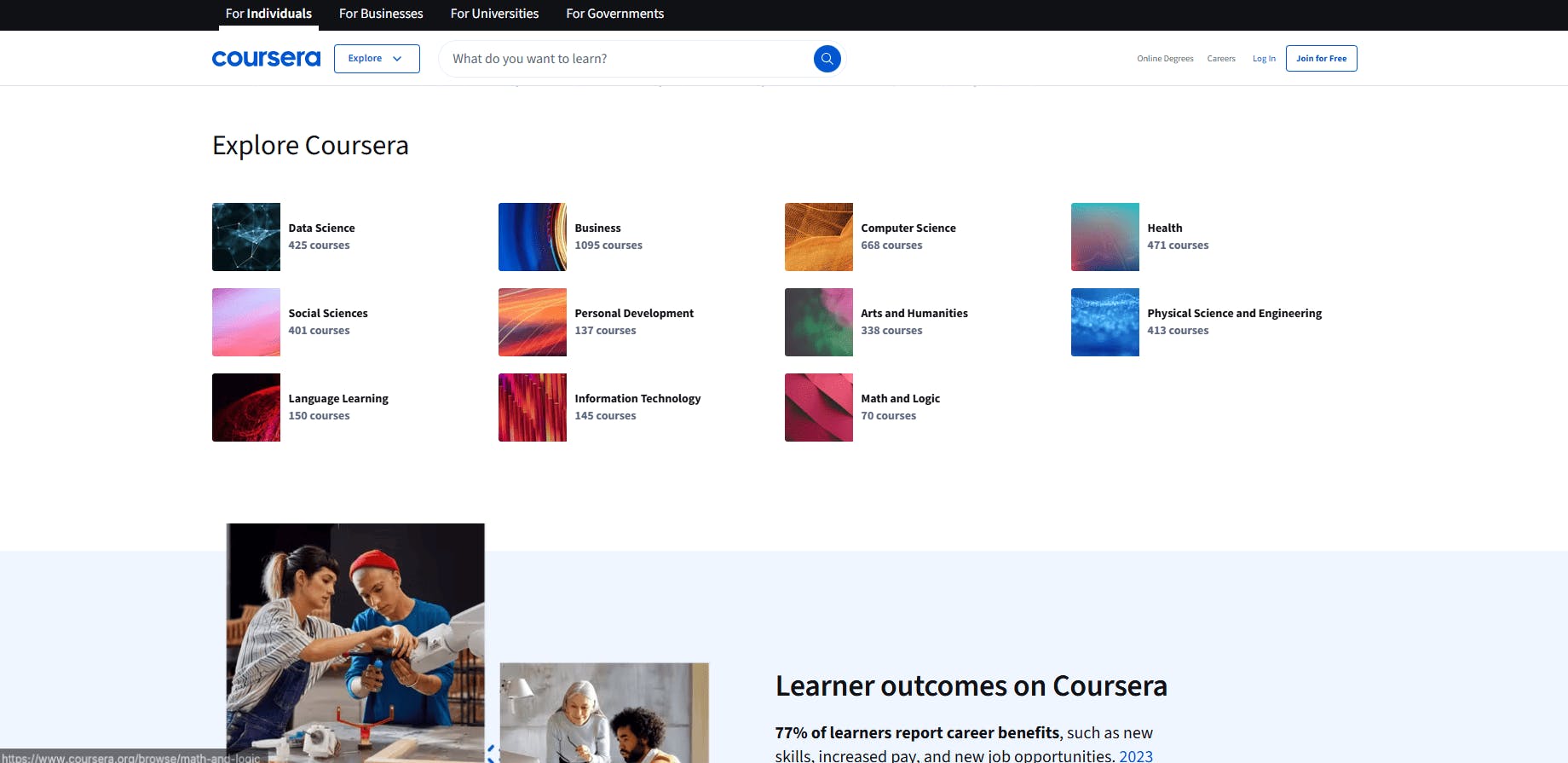Open the Social Sciences category thumbnail
Viewport: 1568px width, 763px height.
coord(246,322)
